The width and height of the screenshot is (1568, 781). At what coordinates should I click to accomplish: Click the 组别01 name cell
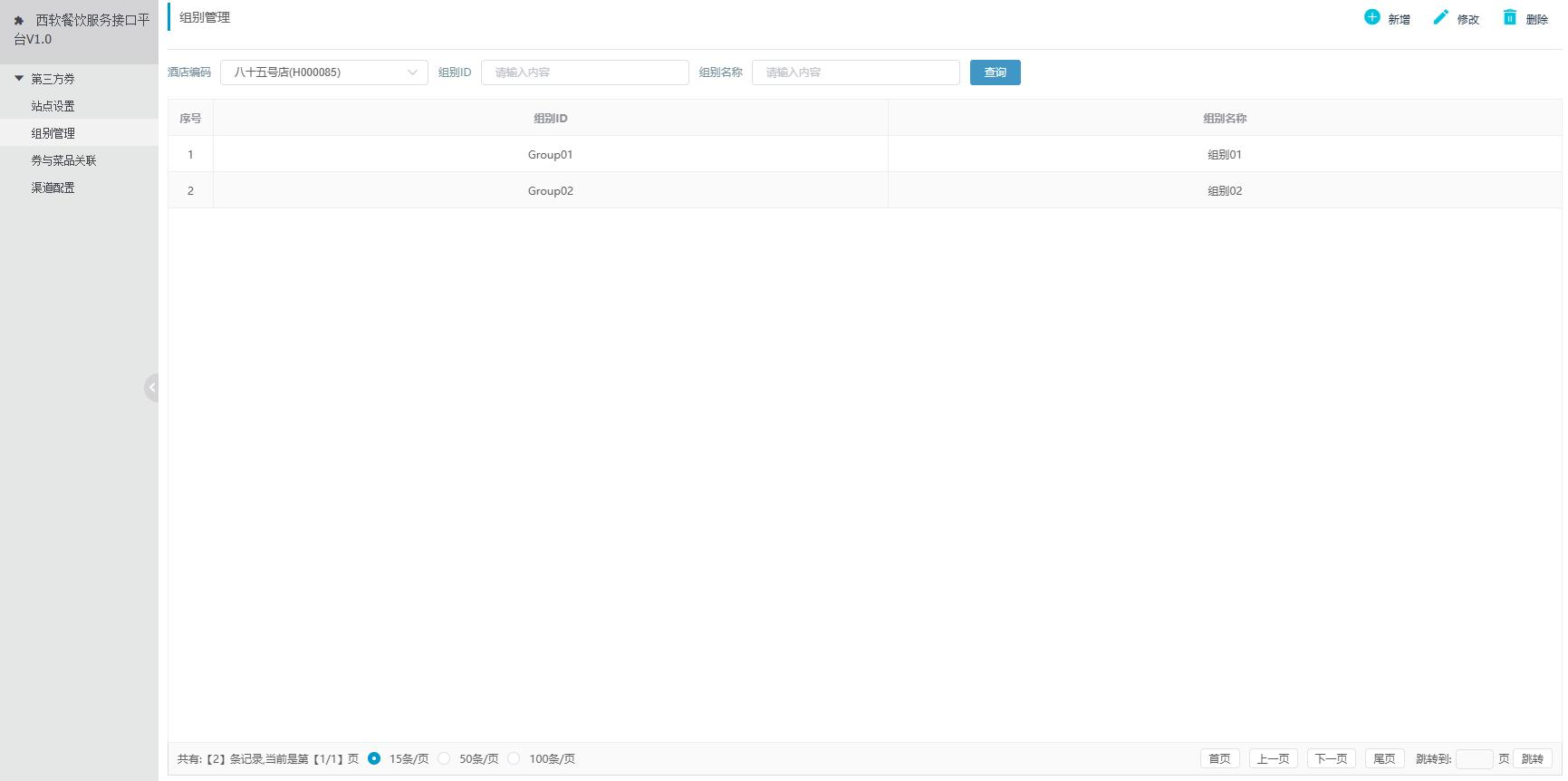(x=1225, y=154)
